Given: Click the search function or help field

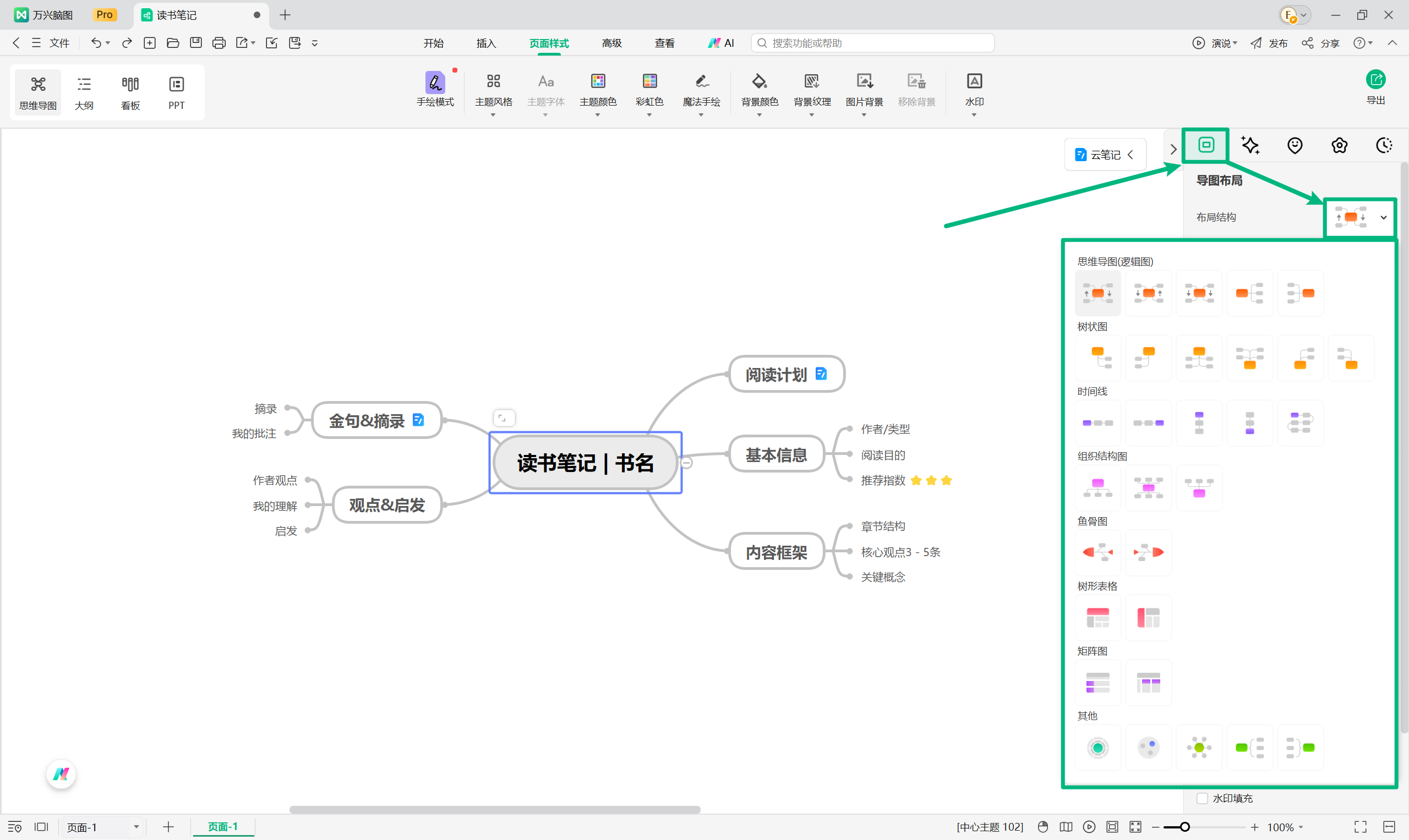Looking at the screenshot, I should (x=872, y=43).
